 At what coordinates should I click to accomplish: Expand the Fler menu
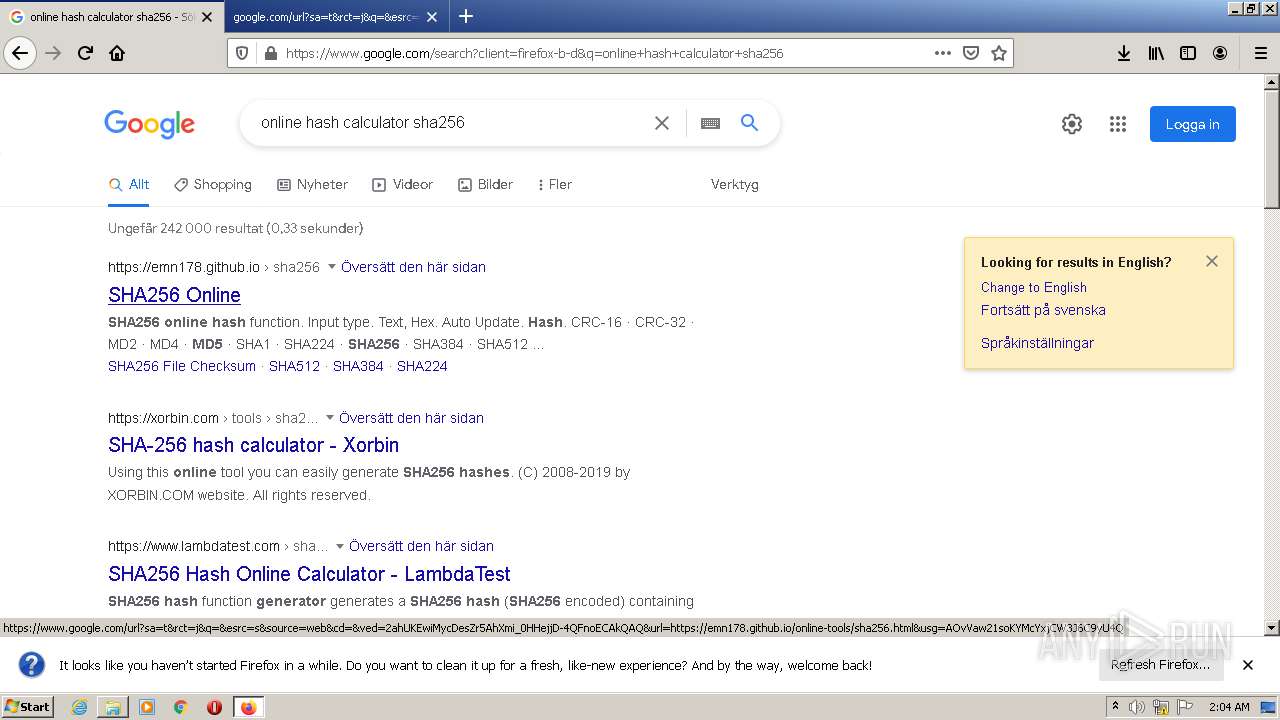tap(555, 184)
